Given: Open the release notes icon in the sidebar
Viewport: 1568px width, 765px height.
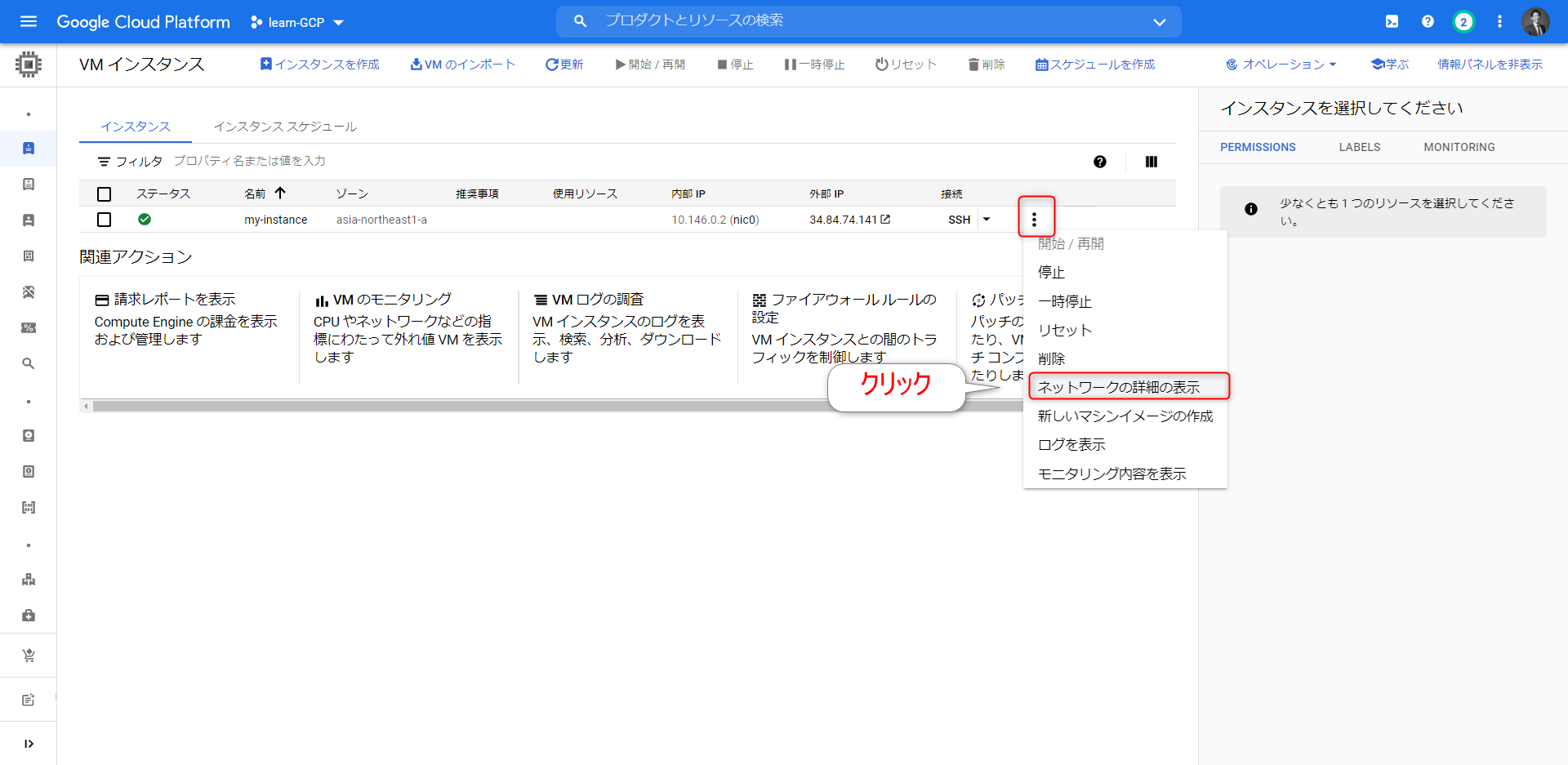Looking at the screenshot, I should (x=29, y=700).
